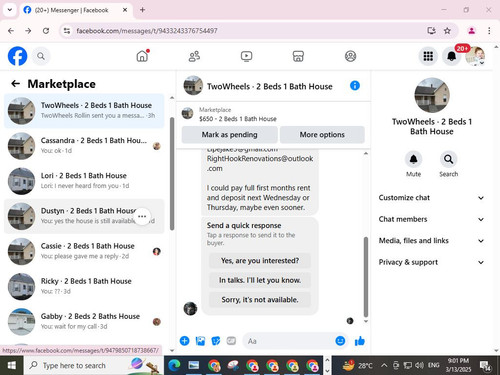Open the Video (Watch) icon

[x=246, y=56]
